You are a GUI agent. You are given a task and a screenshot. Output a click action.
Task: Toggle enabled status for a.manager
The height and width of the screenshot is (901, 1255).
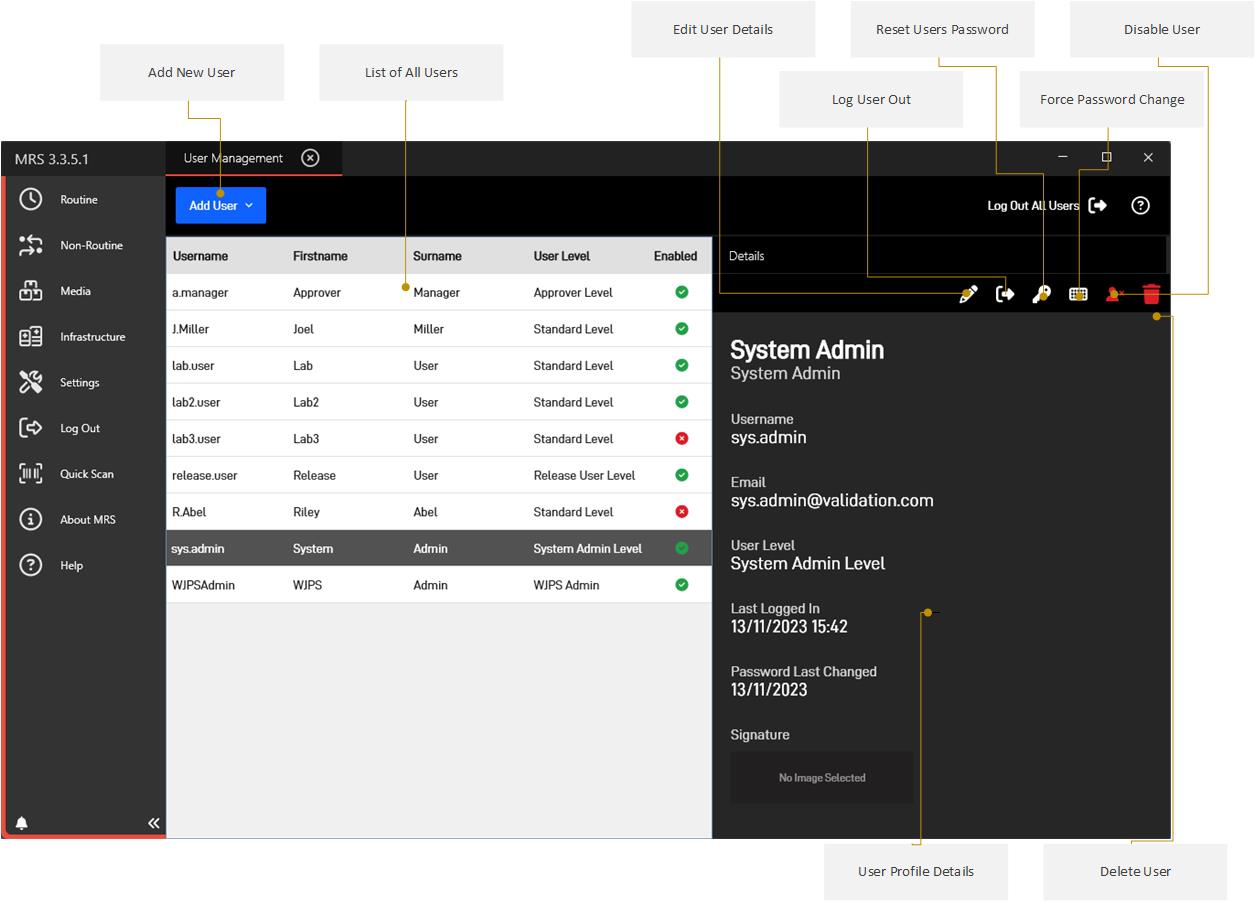[682, 293]
